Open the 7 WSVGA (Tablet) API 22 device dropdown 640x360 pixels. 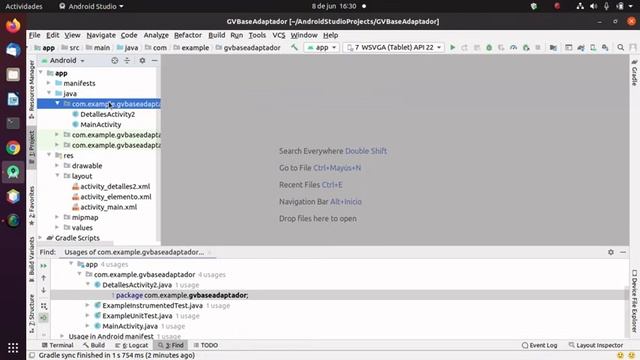pos(394,47)
